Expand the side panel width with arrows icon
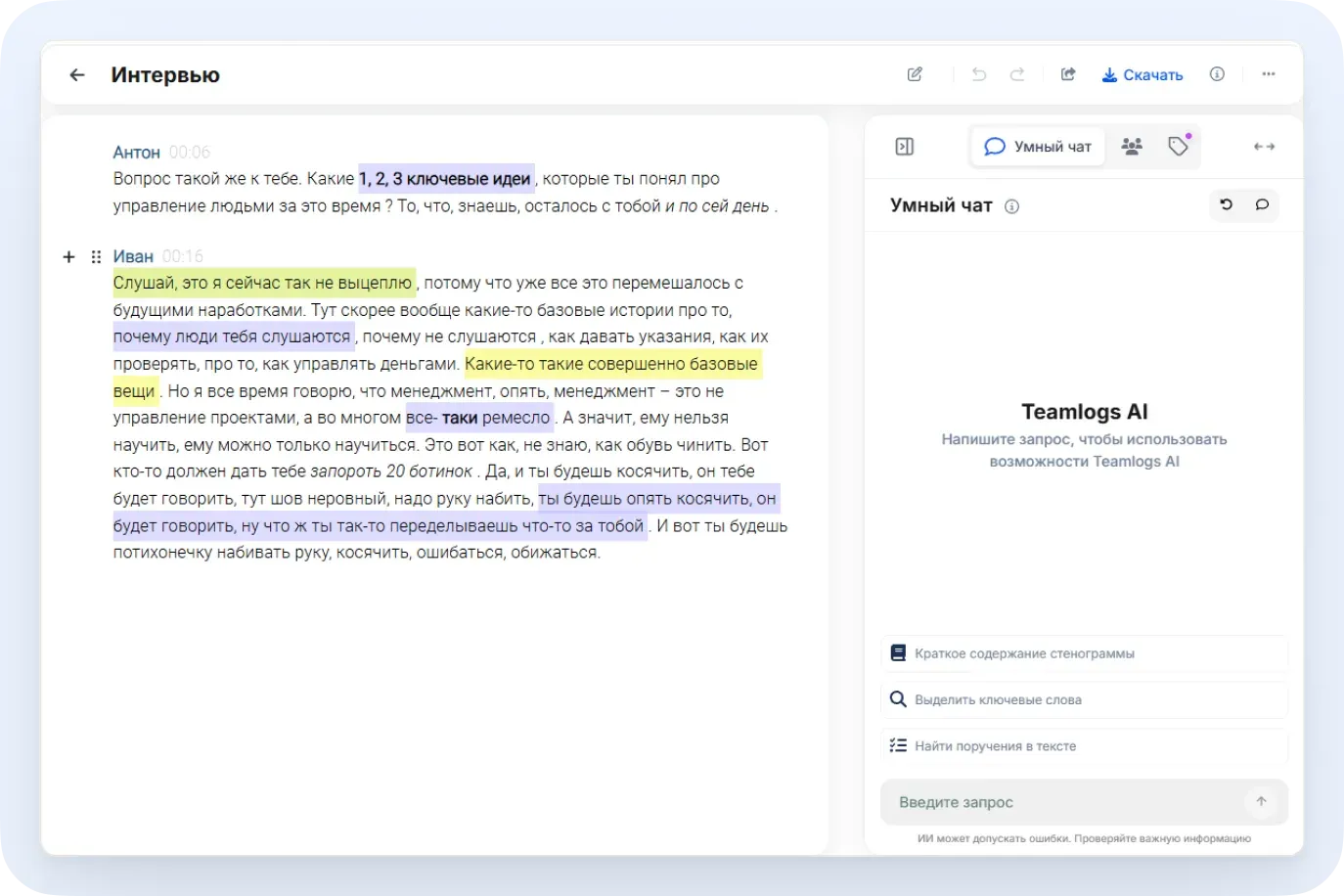The image size is (1344, 896). tap(1264, 147)
